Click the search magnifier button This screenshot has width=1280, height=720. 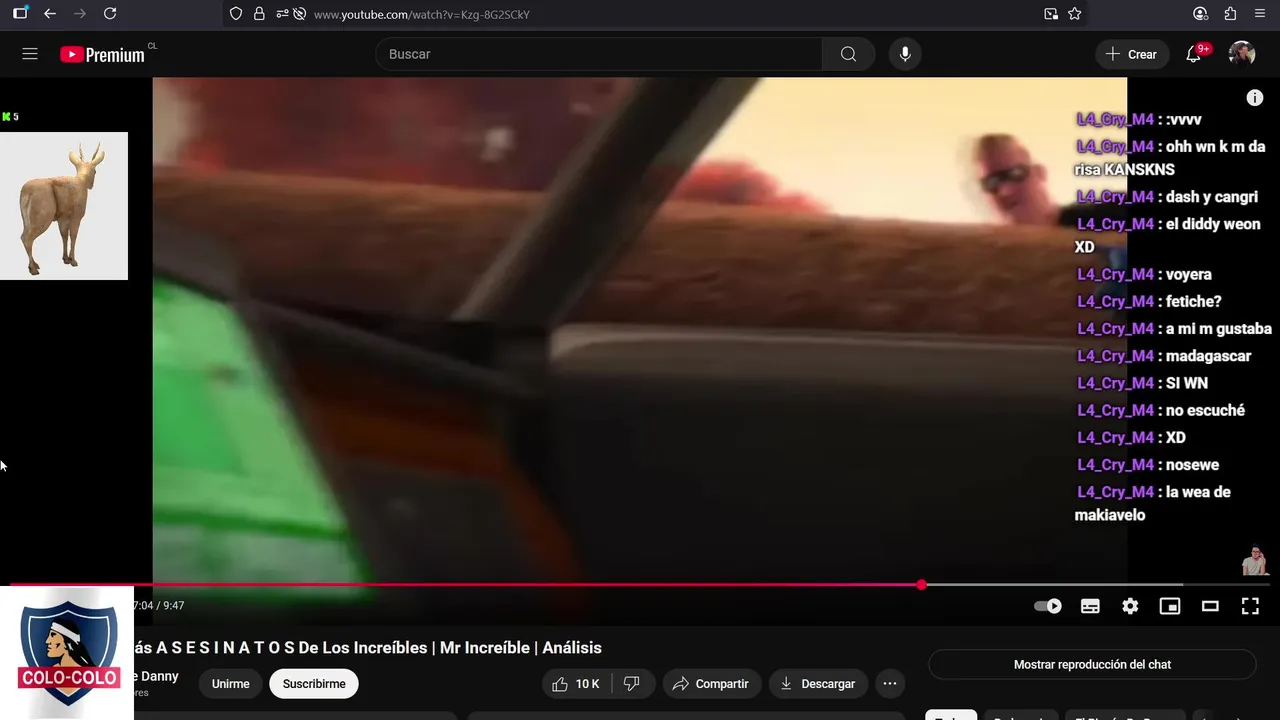(848, 54)
